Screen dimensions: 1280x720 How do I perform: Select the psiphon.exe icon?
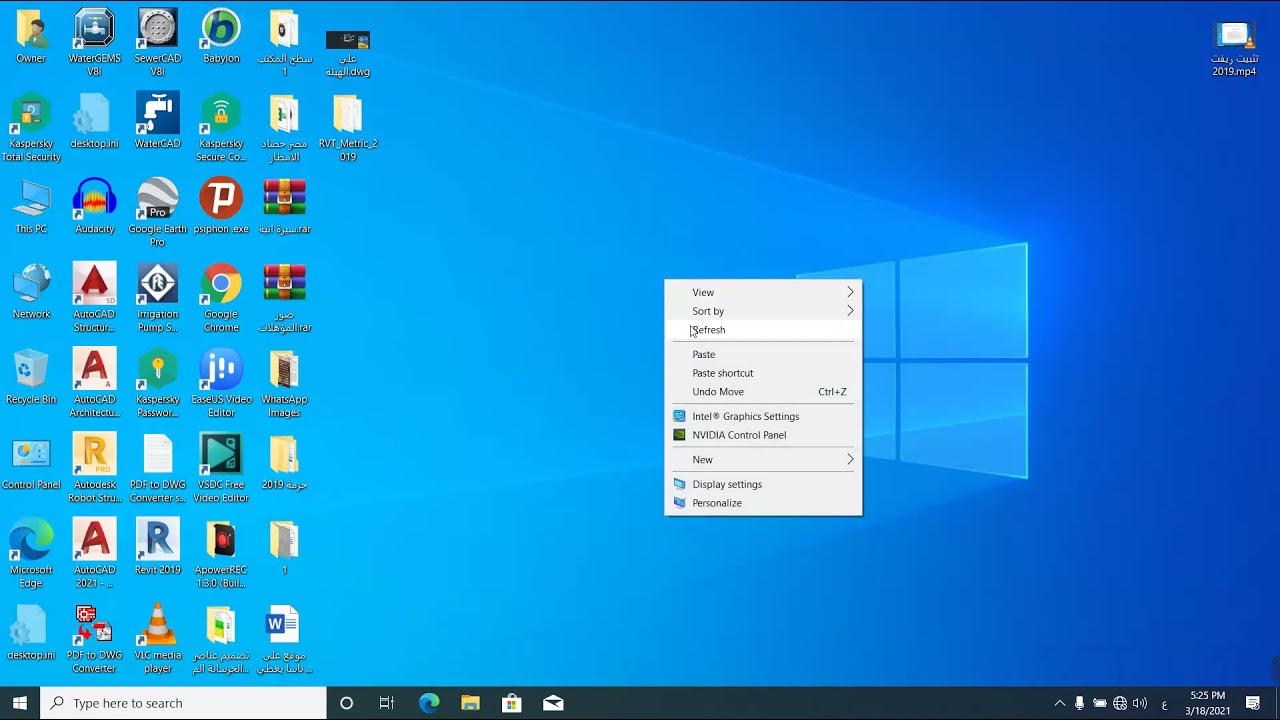pyautogui.click(x=221, y=207)
